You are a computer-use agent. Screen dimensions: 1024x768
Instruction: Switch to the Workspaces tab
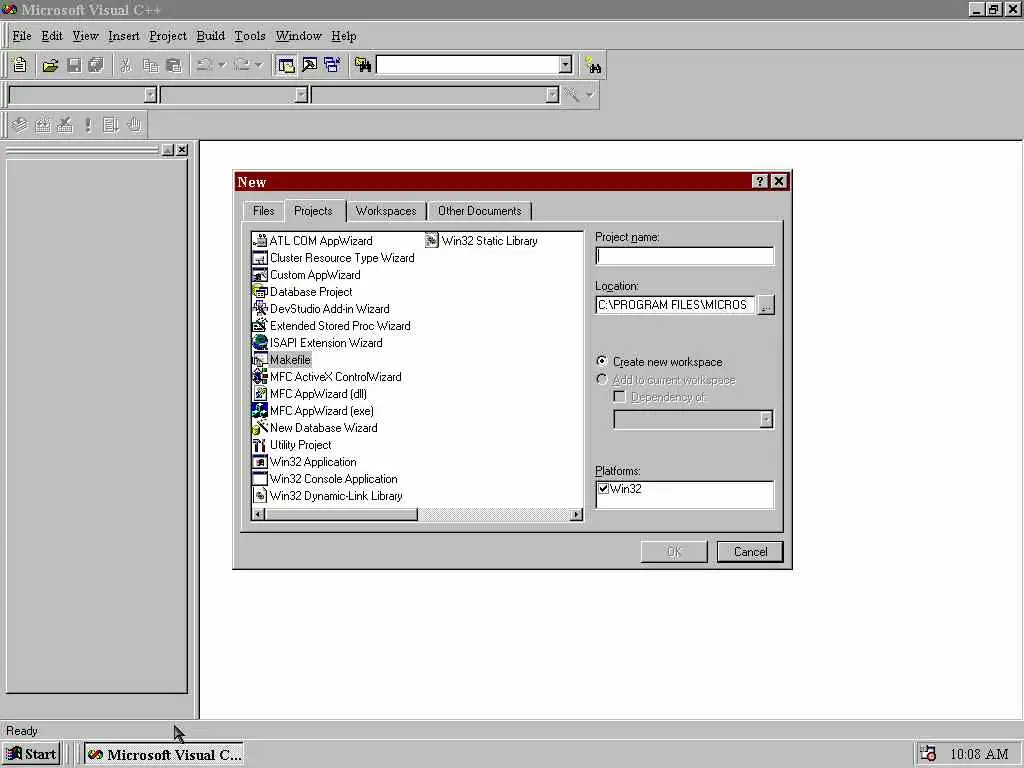[x=386, y=211]
